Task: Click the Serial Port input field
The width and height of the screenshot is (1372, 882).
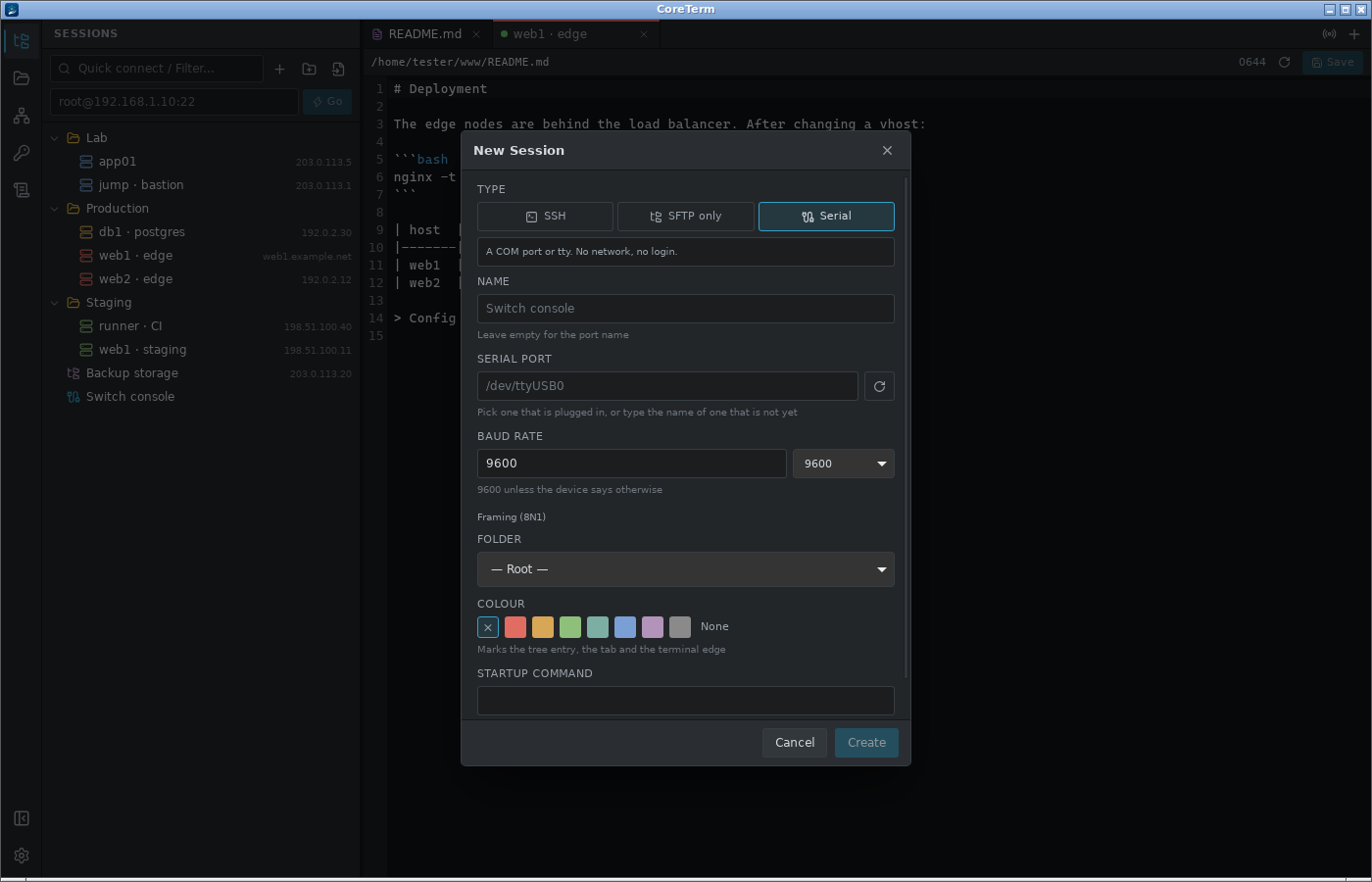Action: click(667, 386)
